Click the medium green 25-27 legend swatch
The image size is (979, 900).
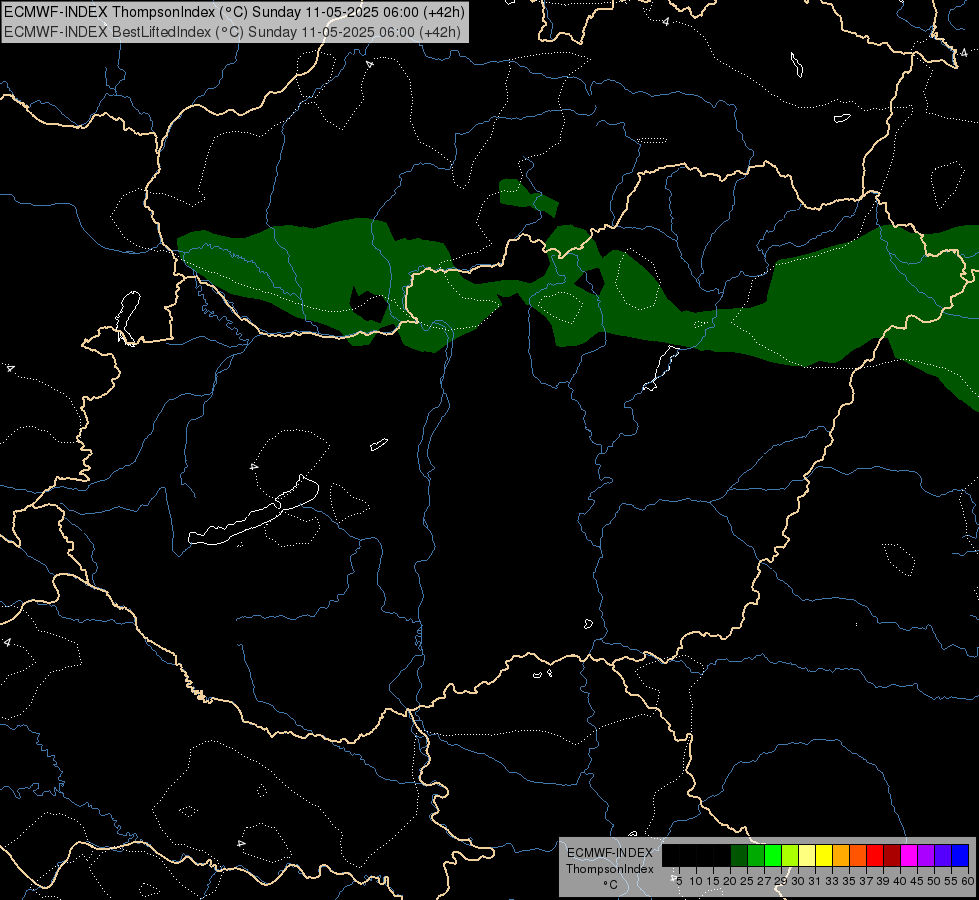click(x=756, y=856)
